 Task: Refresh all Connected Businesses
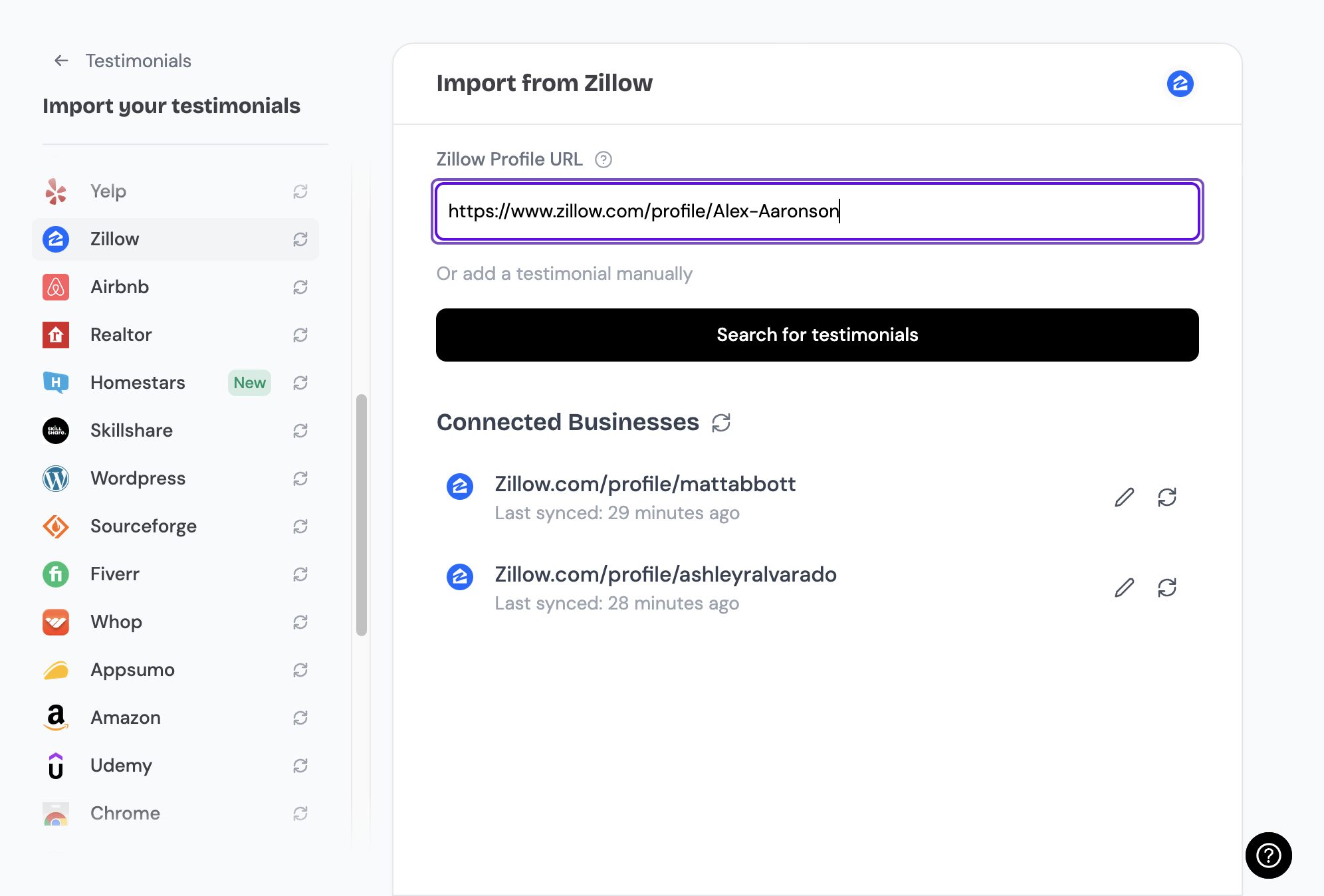[x=721, y=423]
